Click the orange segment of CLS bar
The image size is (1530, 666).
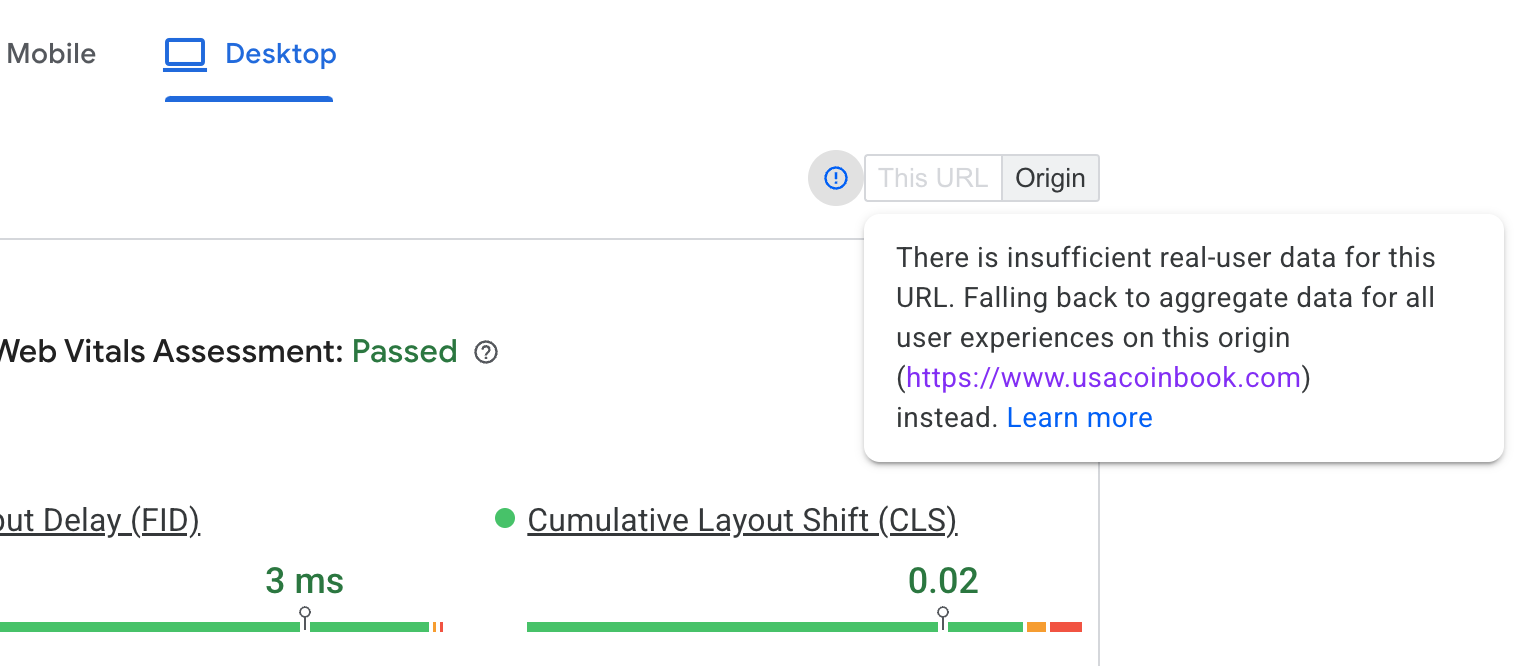point(1036,627)
